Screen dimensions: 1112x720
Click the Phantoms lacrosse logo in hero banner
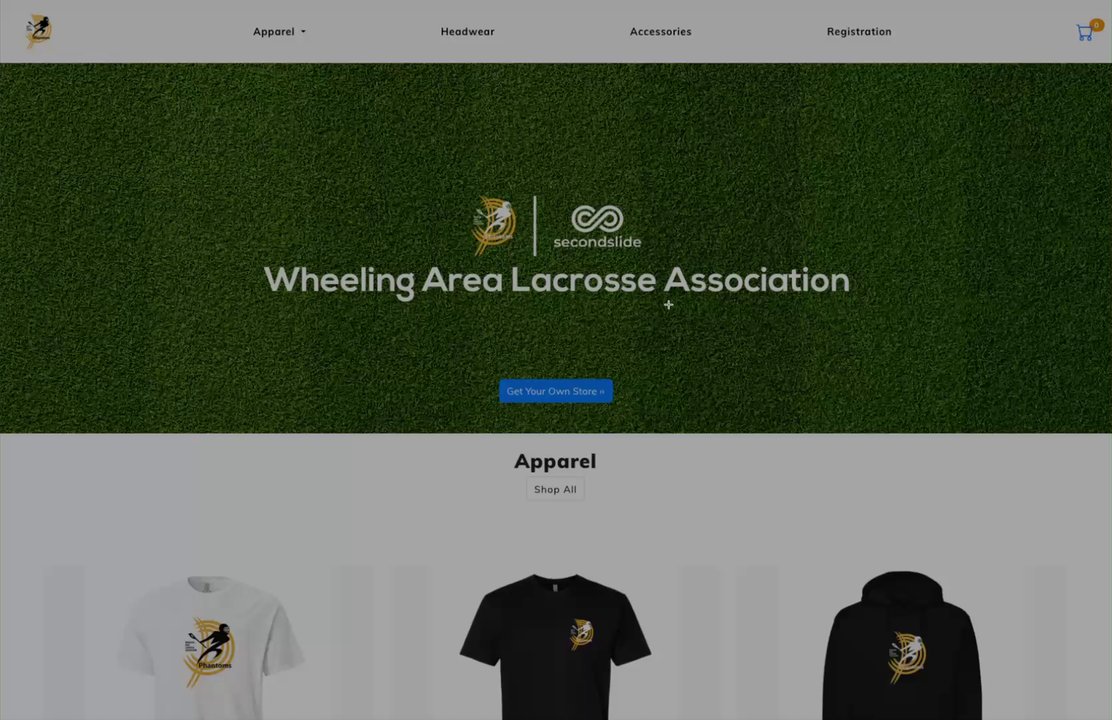pyautogui.click(x=494, y=225)
